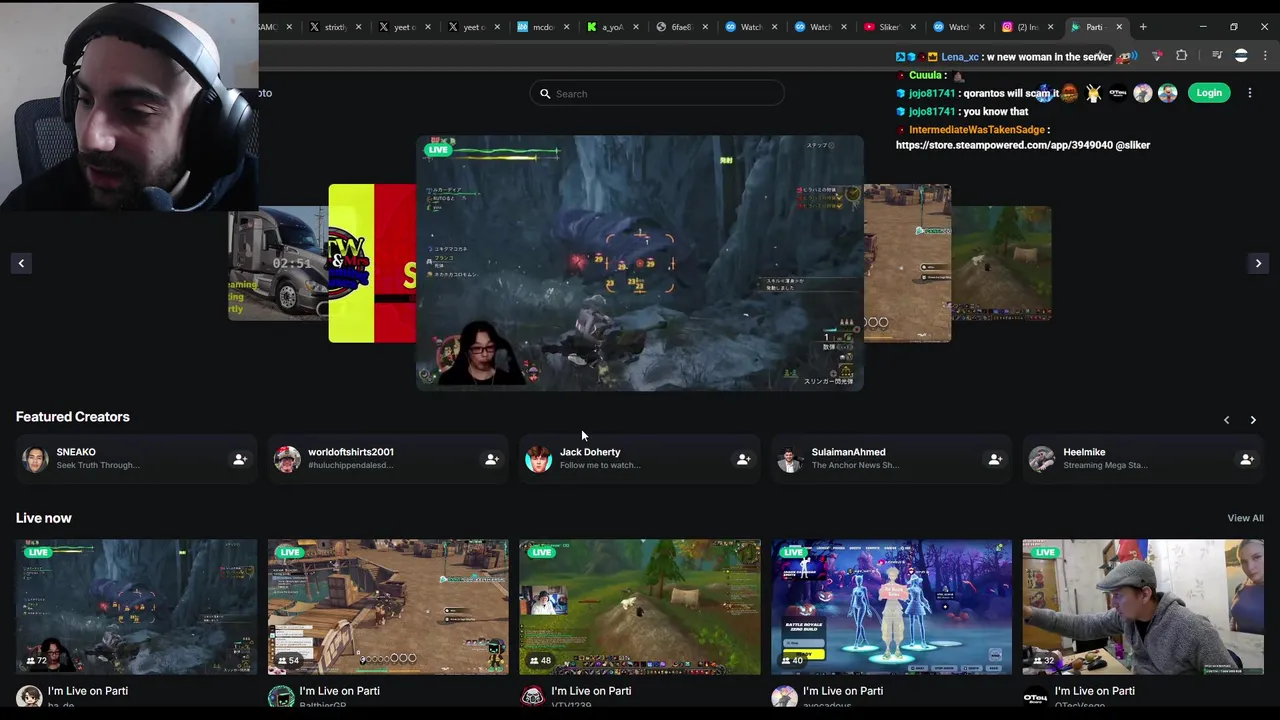Close the Instagram tab

coord(1050,27)
